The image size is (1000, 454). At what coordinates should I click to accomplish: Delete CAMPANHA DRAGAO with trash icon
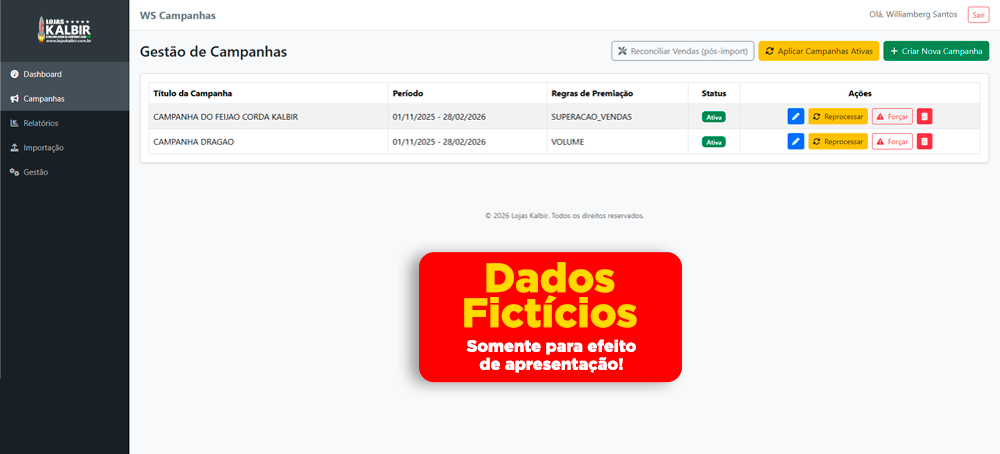[x=925, y=142]
